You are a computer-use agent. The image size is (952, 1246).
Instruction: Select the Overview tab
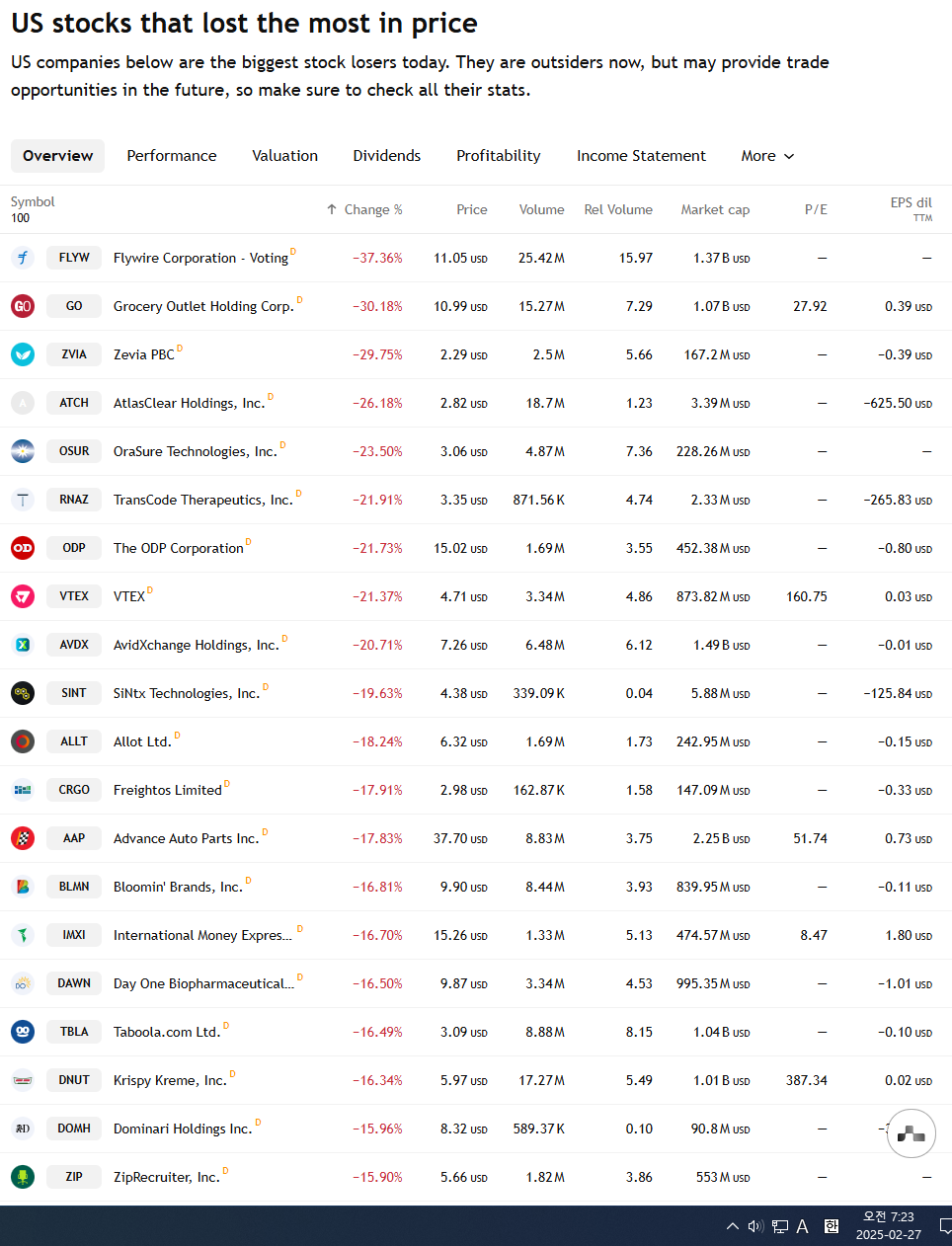[x=57, y=156]
